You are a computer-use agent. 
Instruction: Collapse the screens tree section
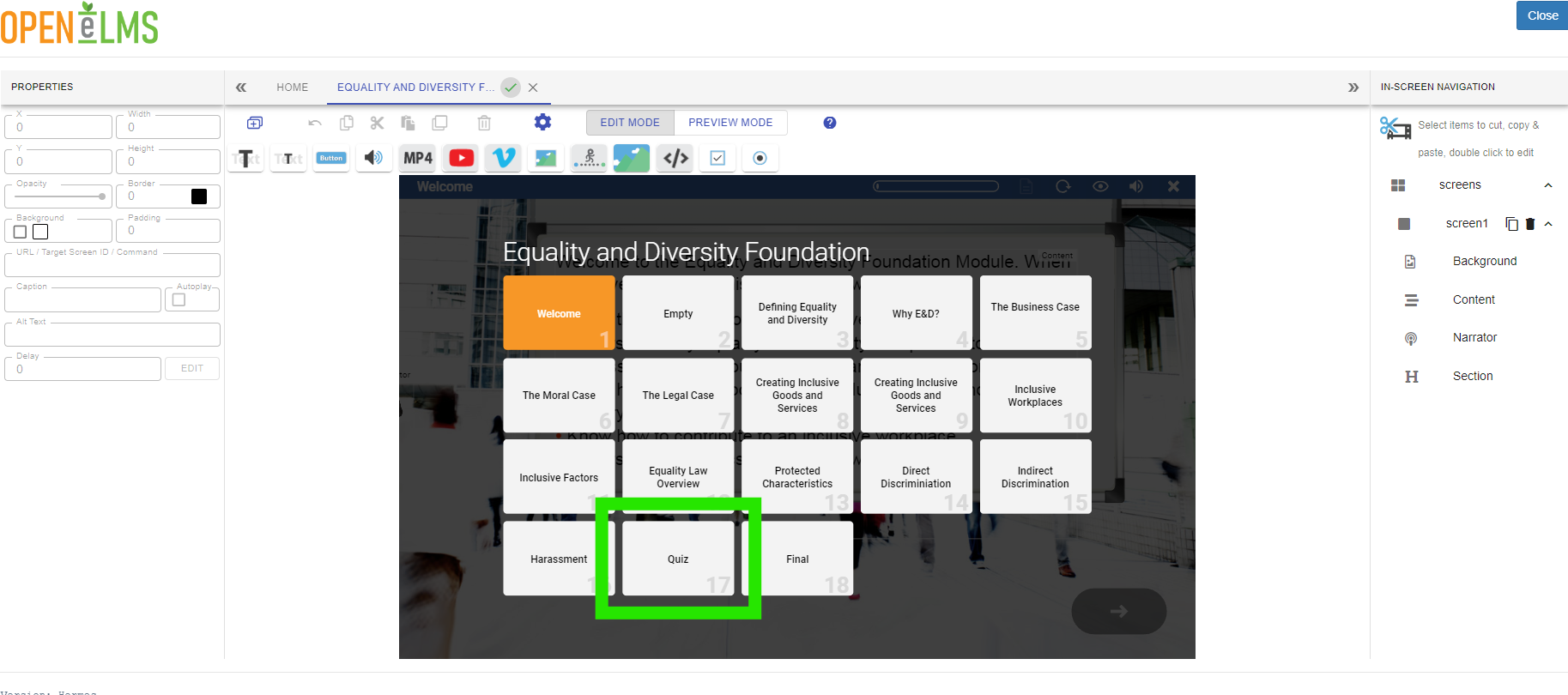(1548, 185)
